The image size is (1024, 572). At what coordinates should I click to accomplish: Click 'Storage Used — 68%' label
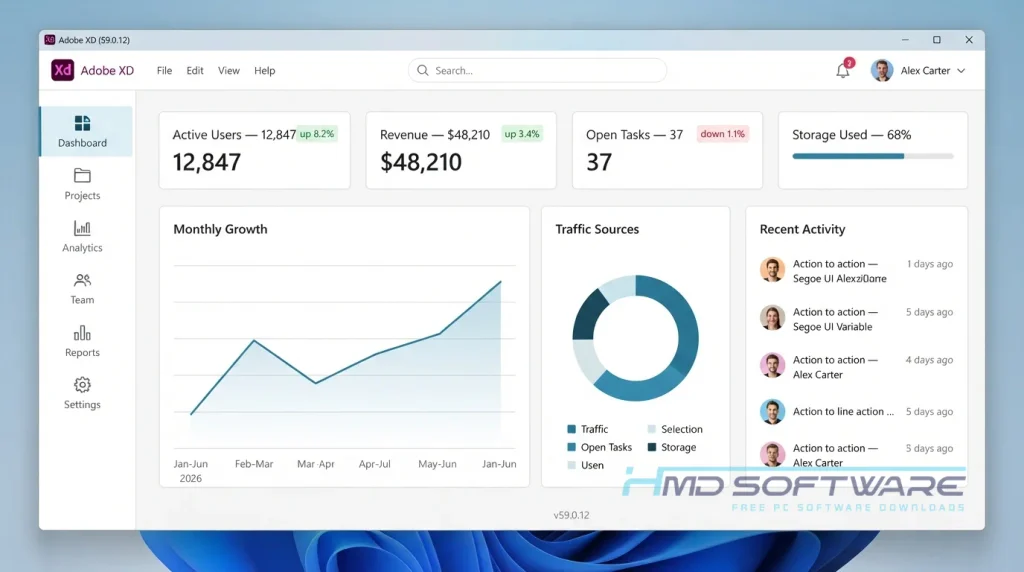(852, 135)
